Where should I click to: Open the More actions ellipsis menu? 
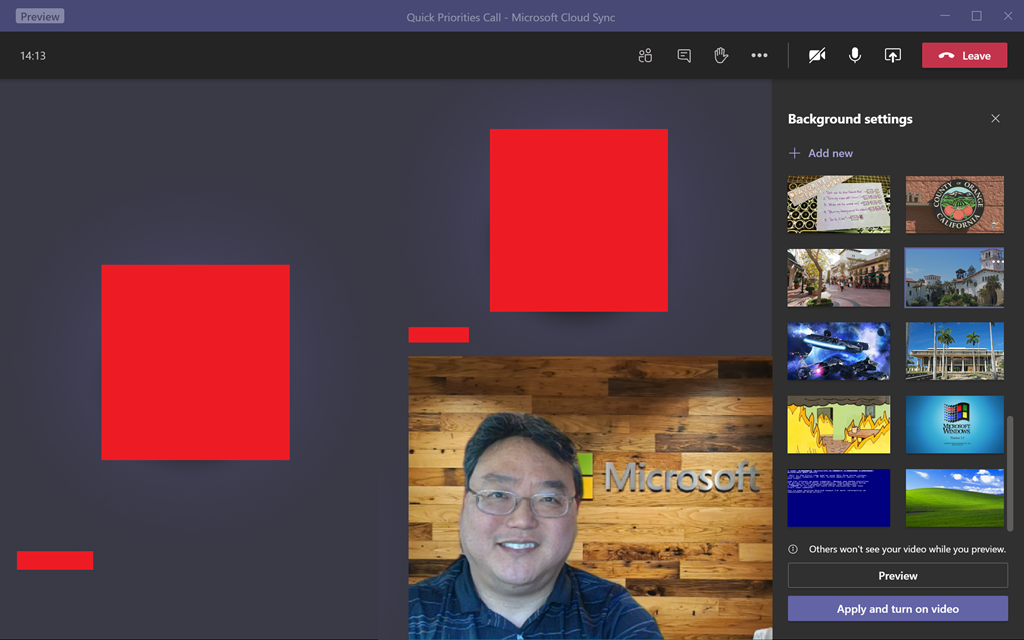pos(759,56)
